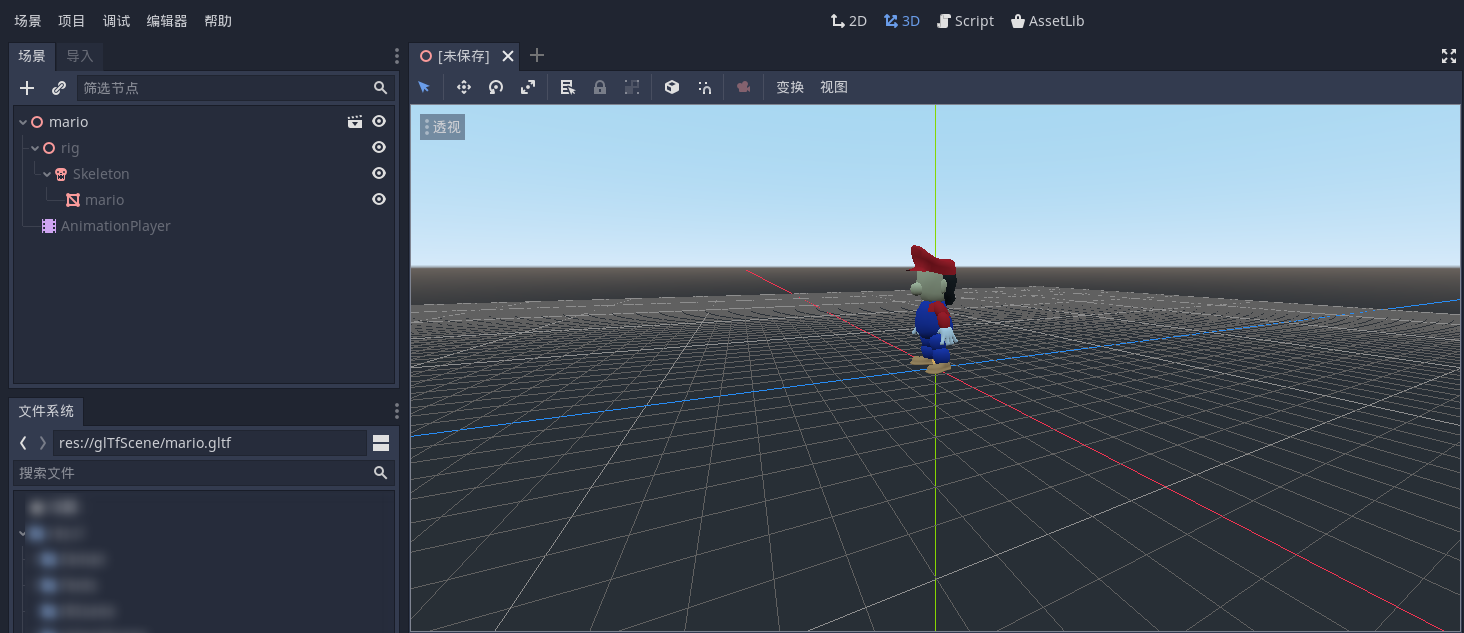Image resolution: width=1464 pixels, height=633 pixels.
Task: Toggle the snap mode icon
Action: tap(704, 87)
